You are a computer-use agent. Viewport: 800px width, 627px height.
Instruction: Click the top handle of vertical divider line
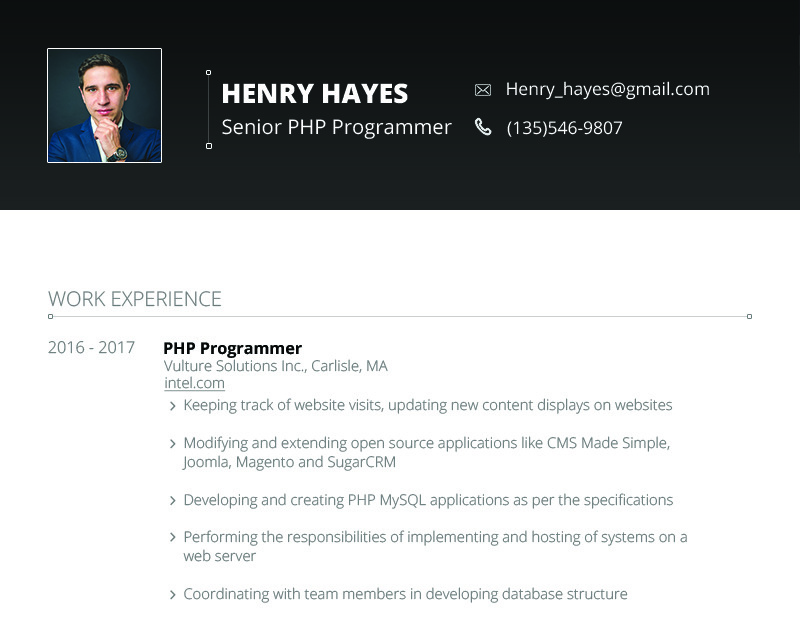[209, 73]
